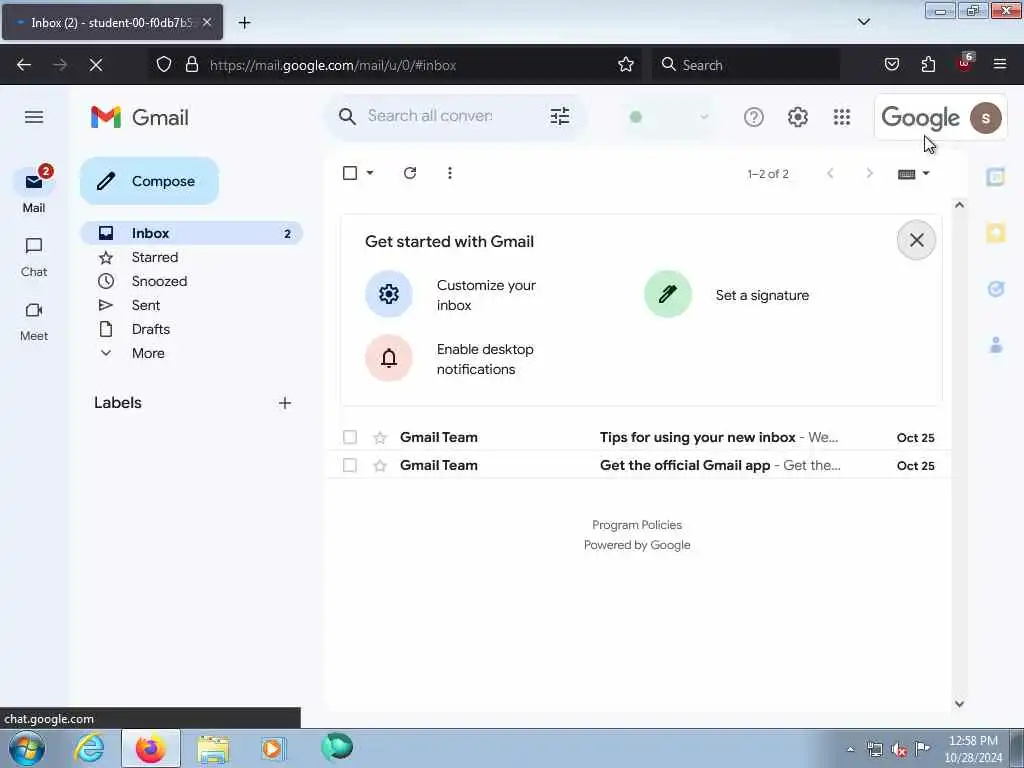The height and width of the screenshot is (768, 1024).
Task: Open Chat in the left rail
Action: click(34, 257)
